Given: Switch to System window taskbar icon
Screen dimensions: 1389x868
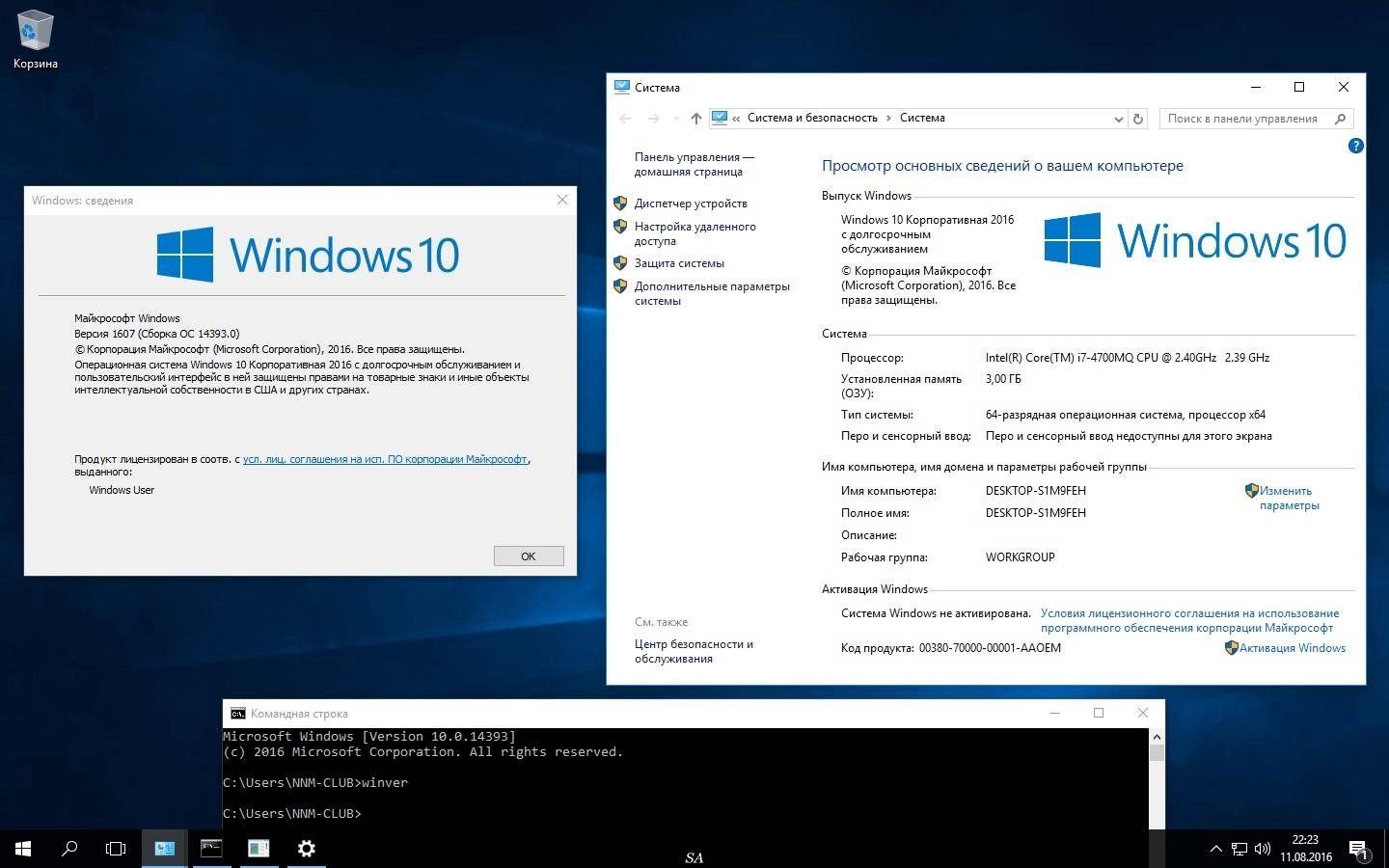Looking at the screenshot, I should click(x=165, y=849).
